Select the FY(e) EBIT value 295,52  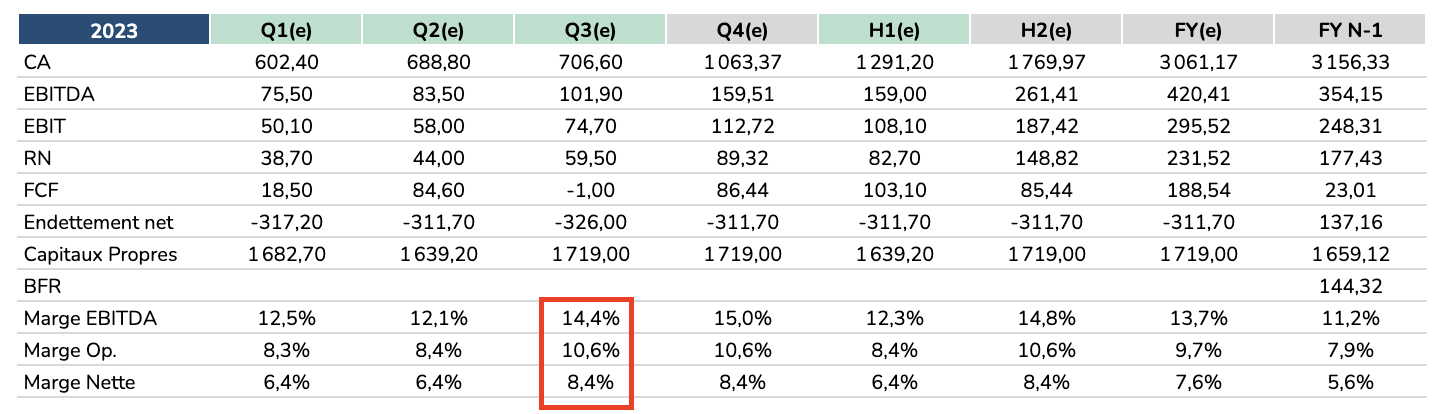(x=1197, y=127)
